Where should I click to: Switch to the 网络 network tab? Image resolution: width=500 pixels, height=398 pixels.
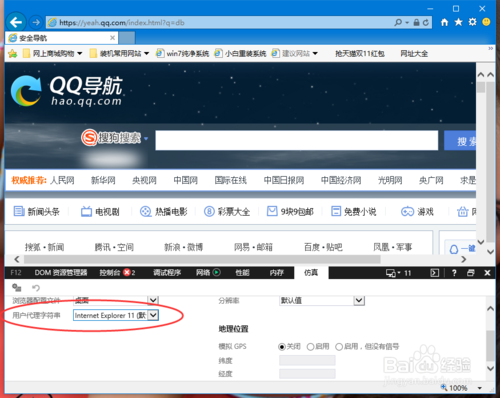tap(208, 273)
